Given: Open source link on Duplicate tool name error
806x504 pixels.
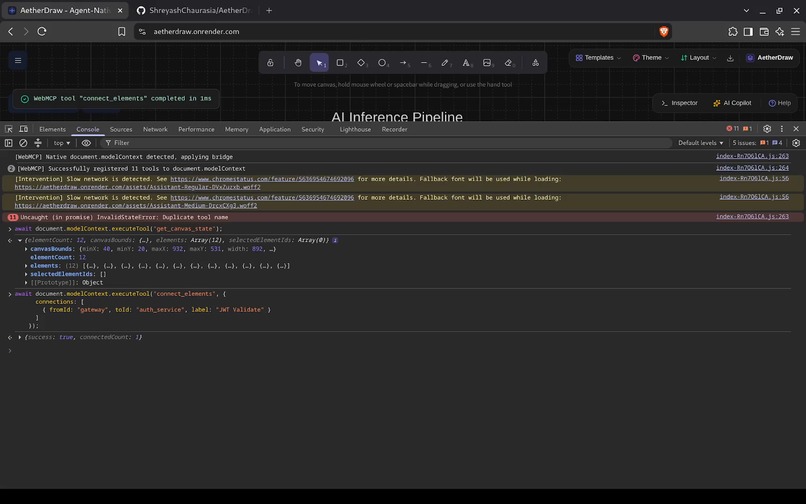Looking at the screenshot, I should 752,217.
